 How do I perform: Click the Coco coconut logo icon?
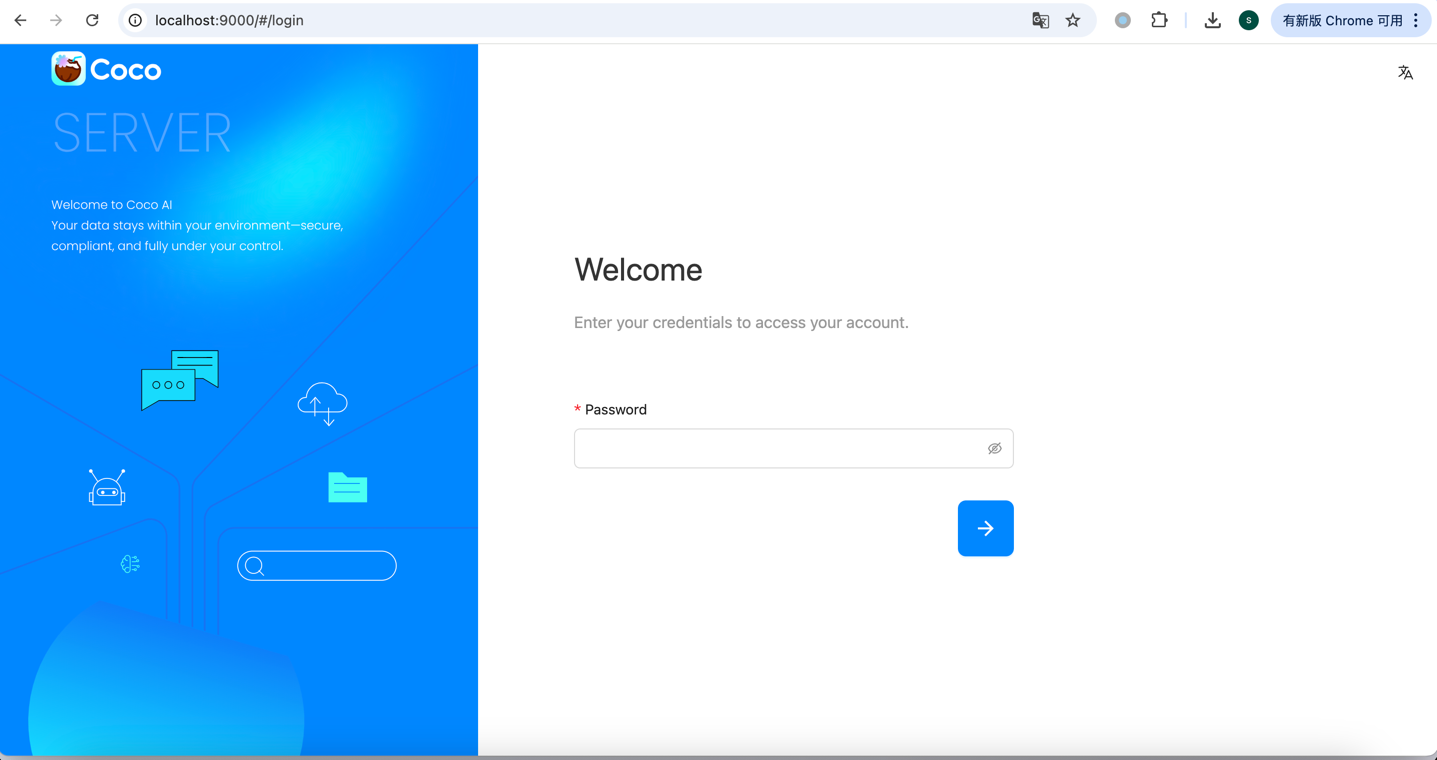68,69
